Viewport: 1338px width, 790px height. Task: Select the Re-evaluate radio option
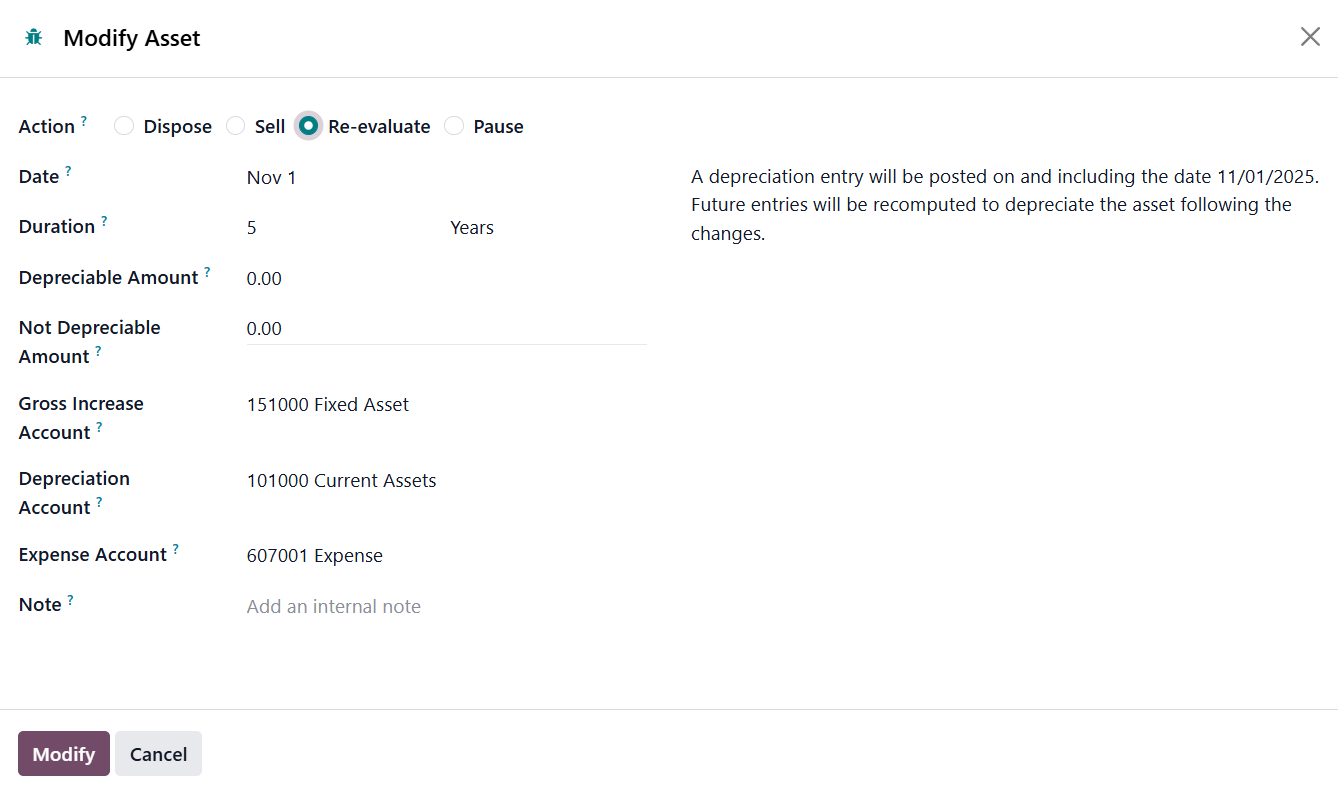[x=309, y=126]
